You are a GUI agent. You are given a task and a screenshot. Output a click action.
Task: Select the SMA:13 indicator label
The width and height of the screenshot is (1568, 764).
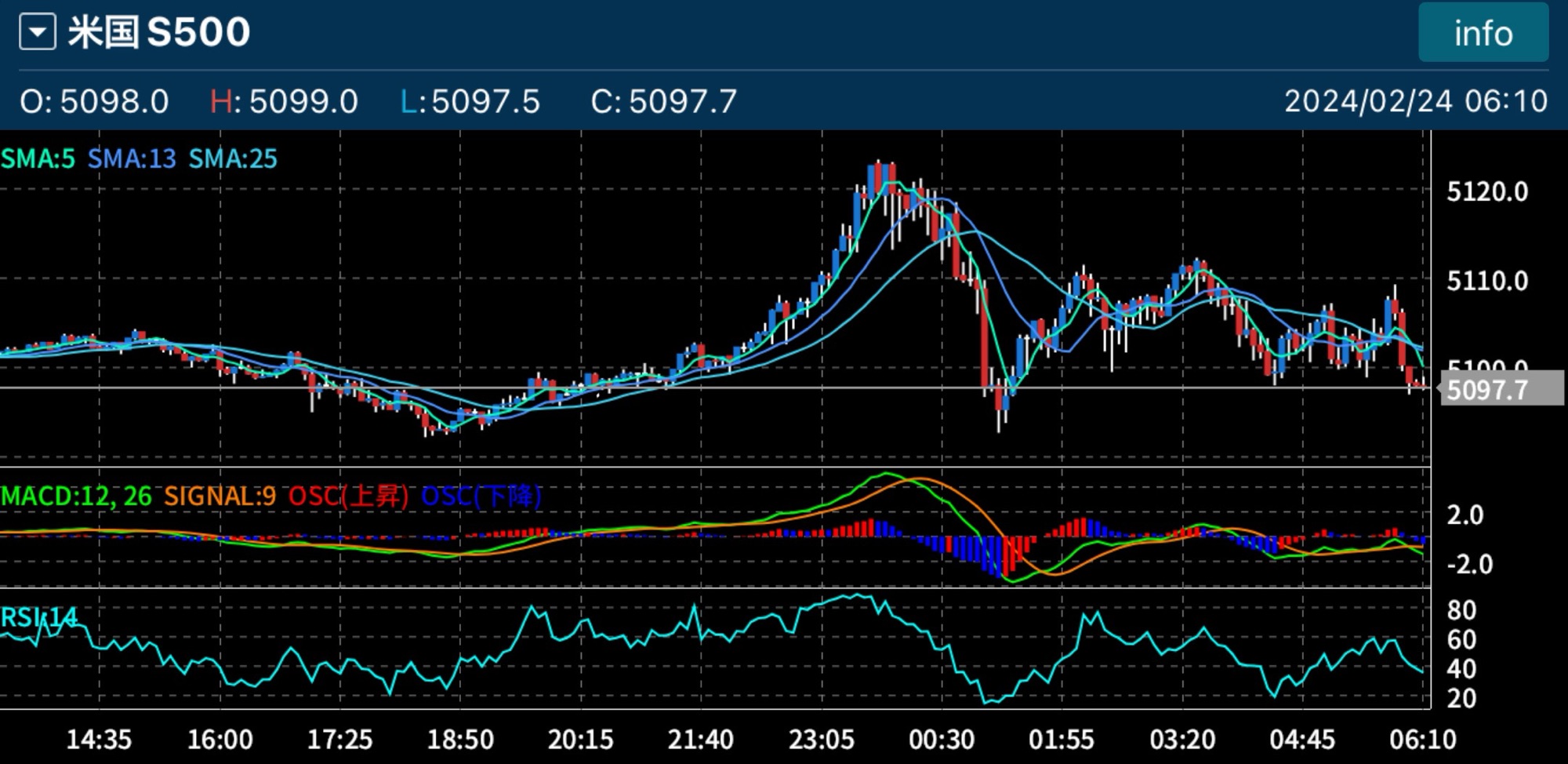(132, 159)
